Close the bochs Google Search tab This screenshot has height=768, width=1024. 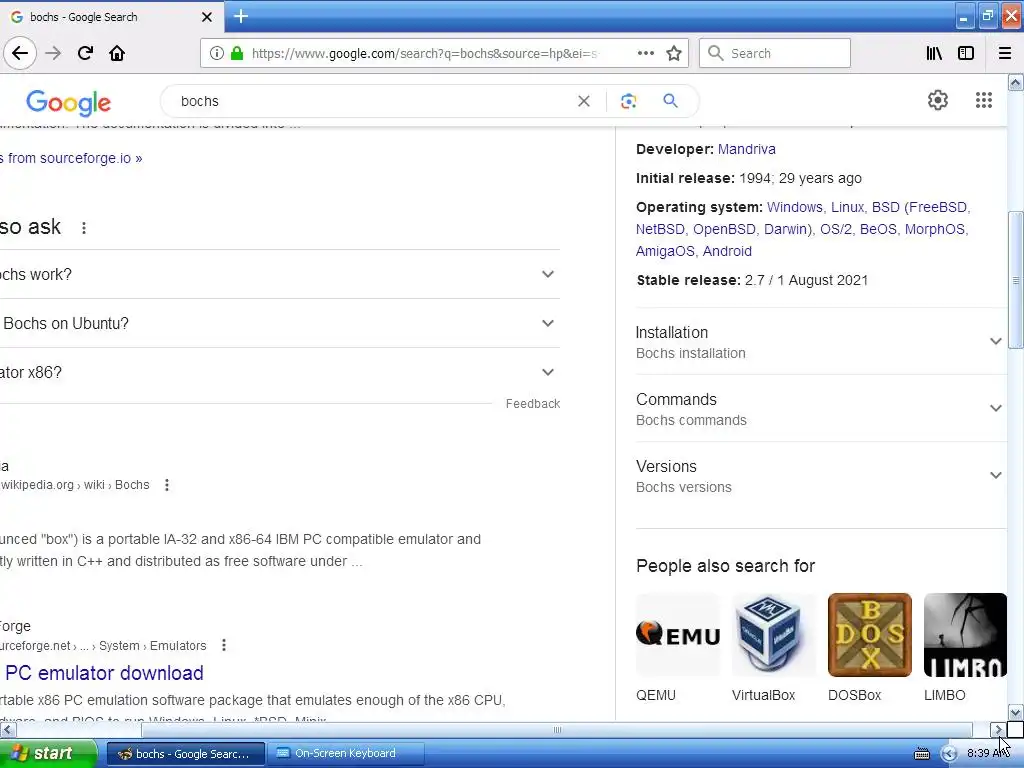(x=207, y=17)
